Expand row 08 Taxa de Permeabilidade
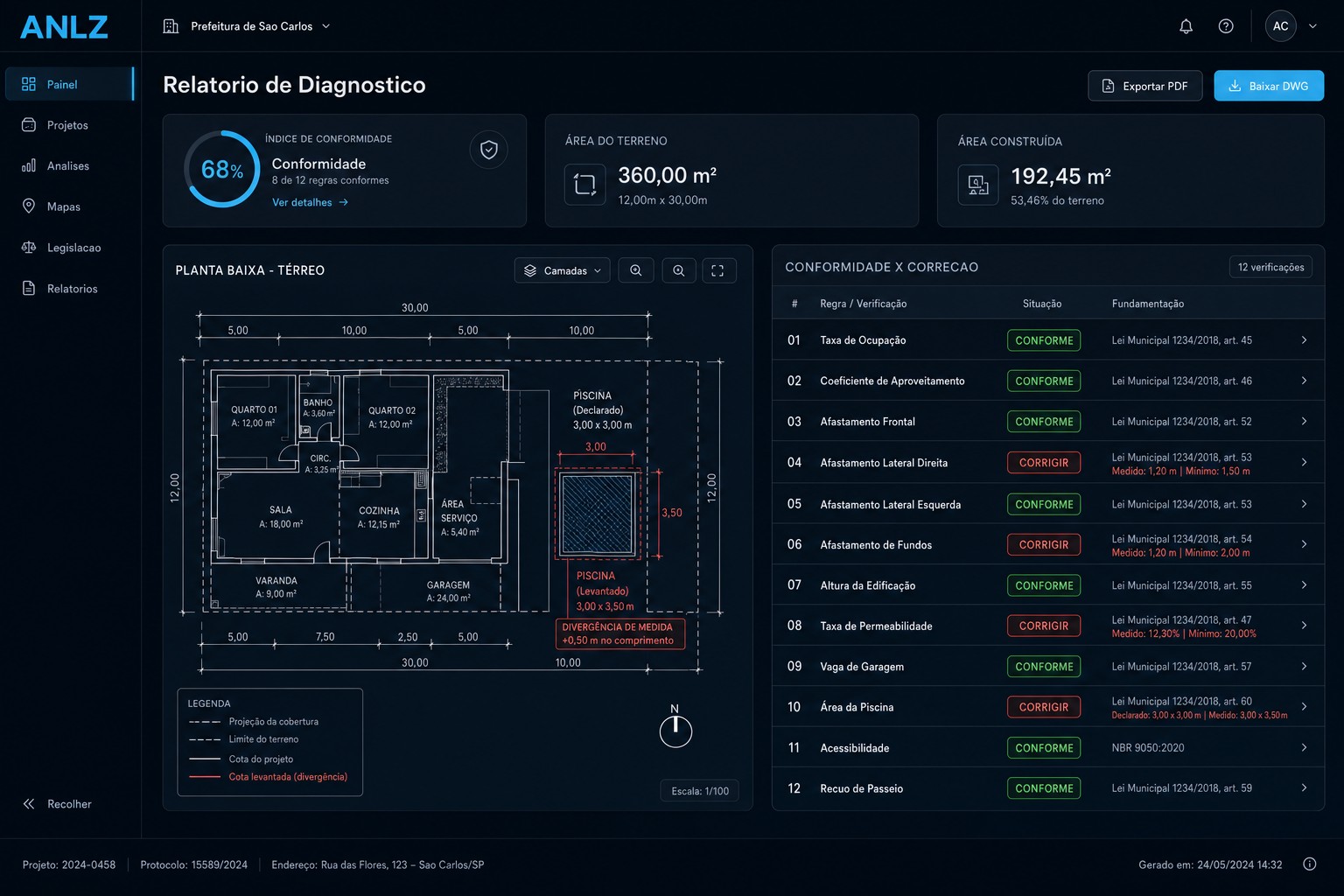The height and width of the screenshot is (896, 1344). pos(1048,626)
